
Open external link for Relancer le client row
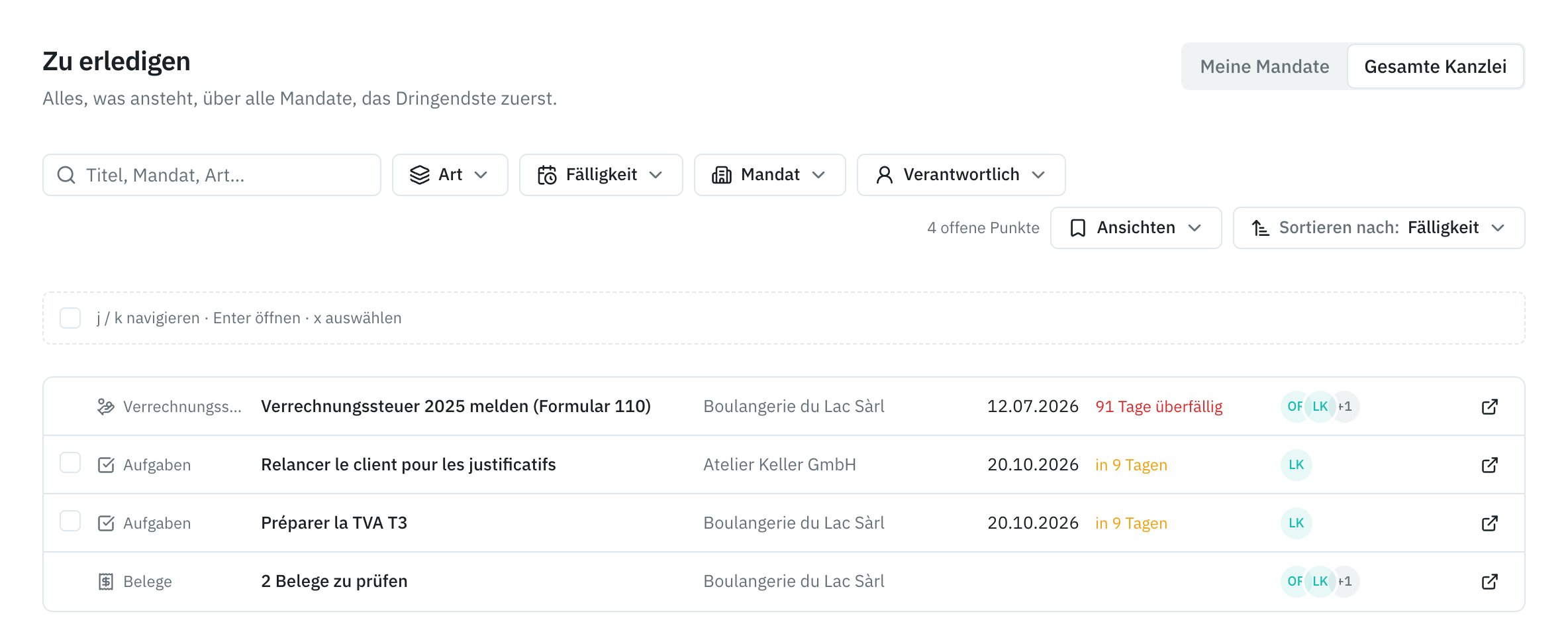(1489, 465)
